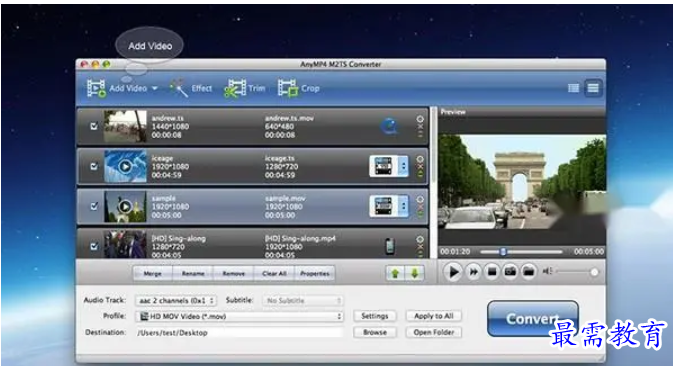673x366 pixels.
Task: Select the sample video thumbnail
Action: click(125, 206)
